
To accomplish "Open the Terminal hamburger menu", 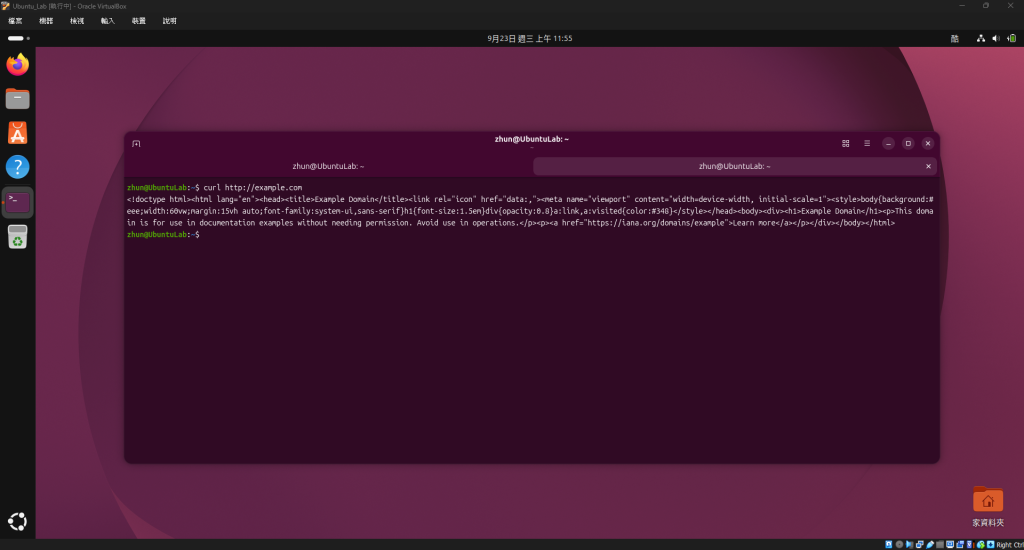I will pyautogui.click(x=867, y=144).
